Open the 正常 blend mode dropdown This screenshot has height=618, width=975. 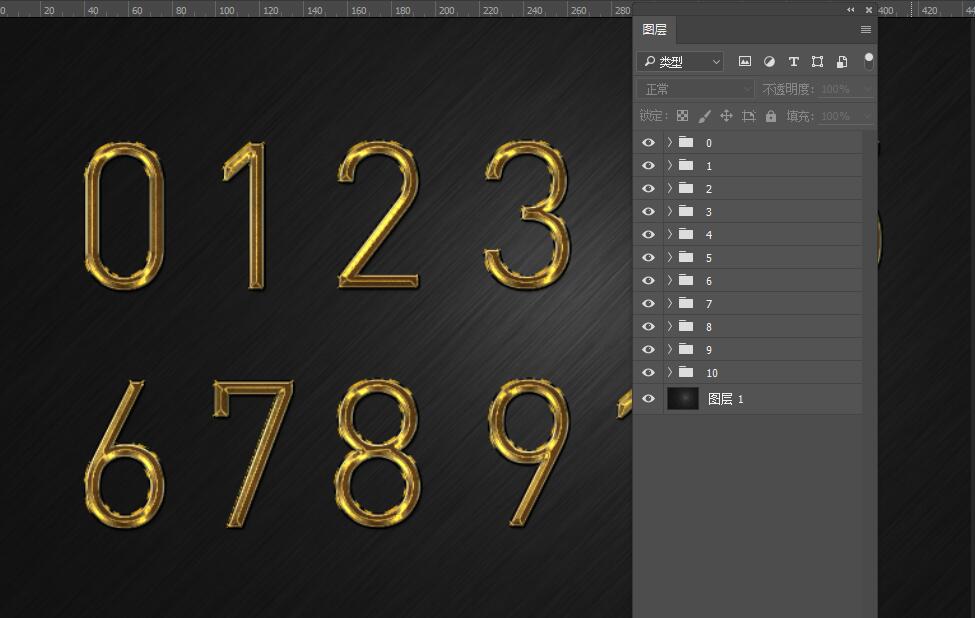click(696, 89)
